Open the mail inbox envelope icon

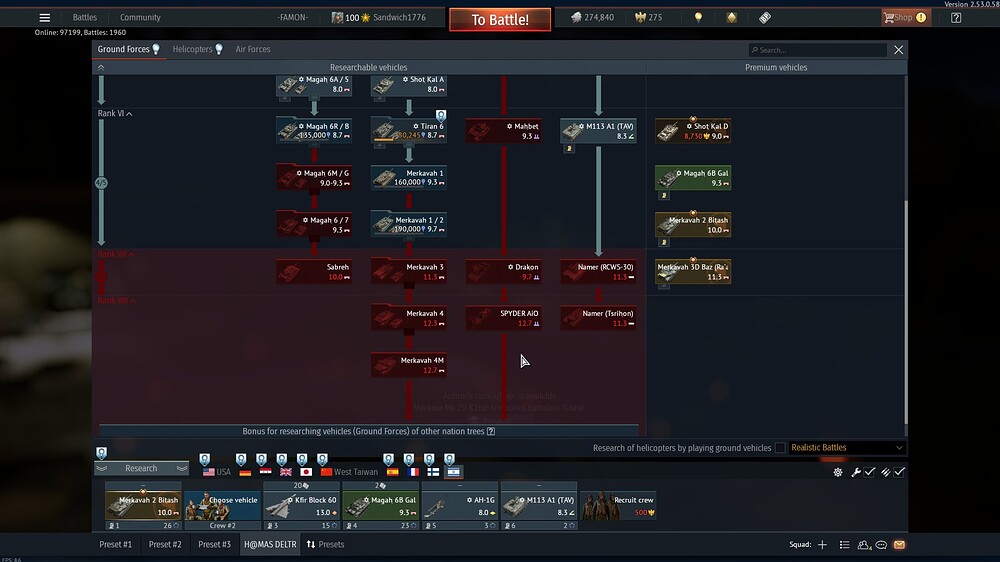tap(899, 545)
